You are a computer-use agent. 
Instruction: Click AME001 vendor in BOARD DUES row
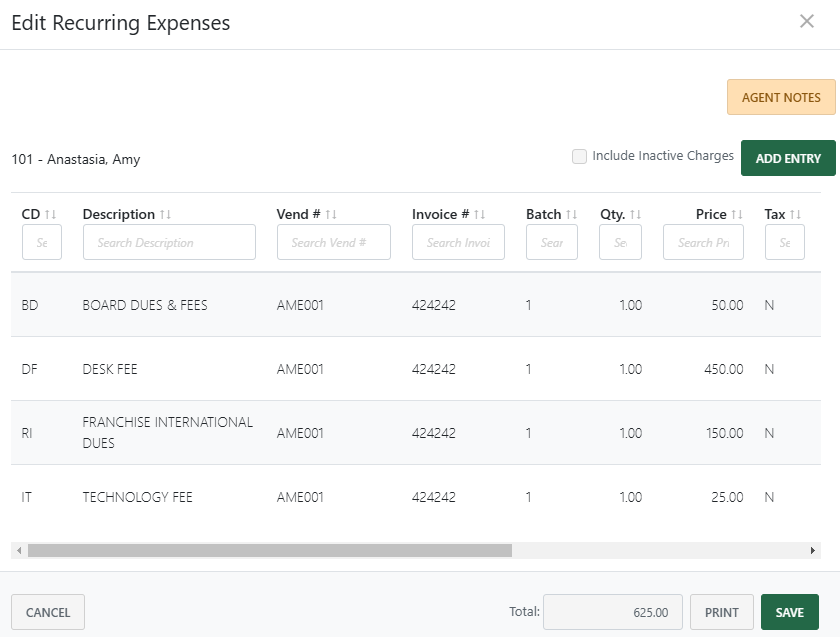[300, 305]
